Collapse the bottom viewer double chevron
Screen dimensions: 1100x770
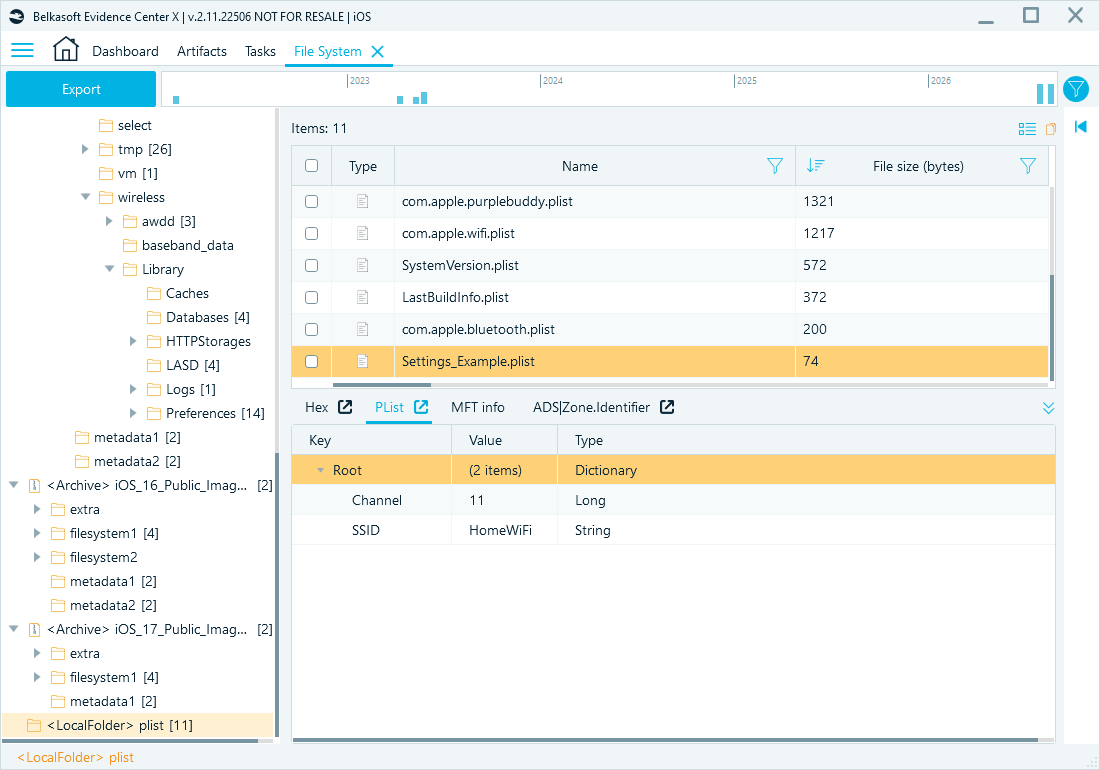1048,408
